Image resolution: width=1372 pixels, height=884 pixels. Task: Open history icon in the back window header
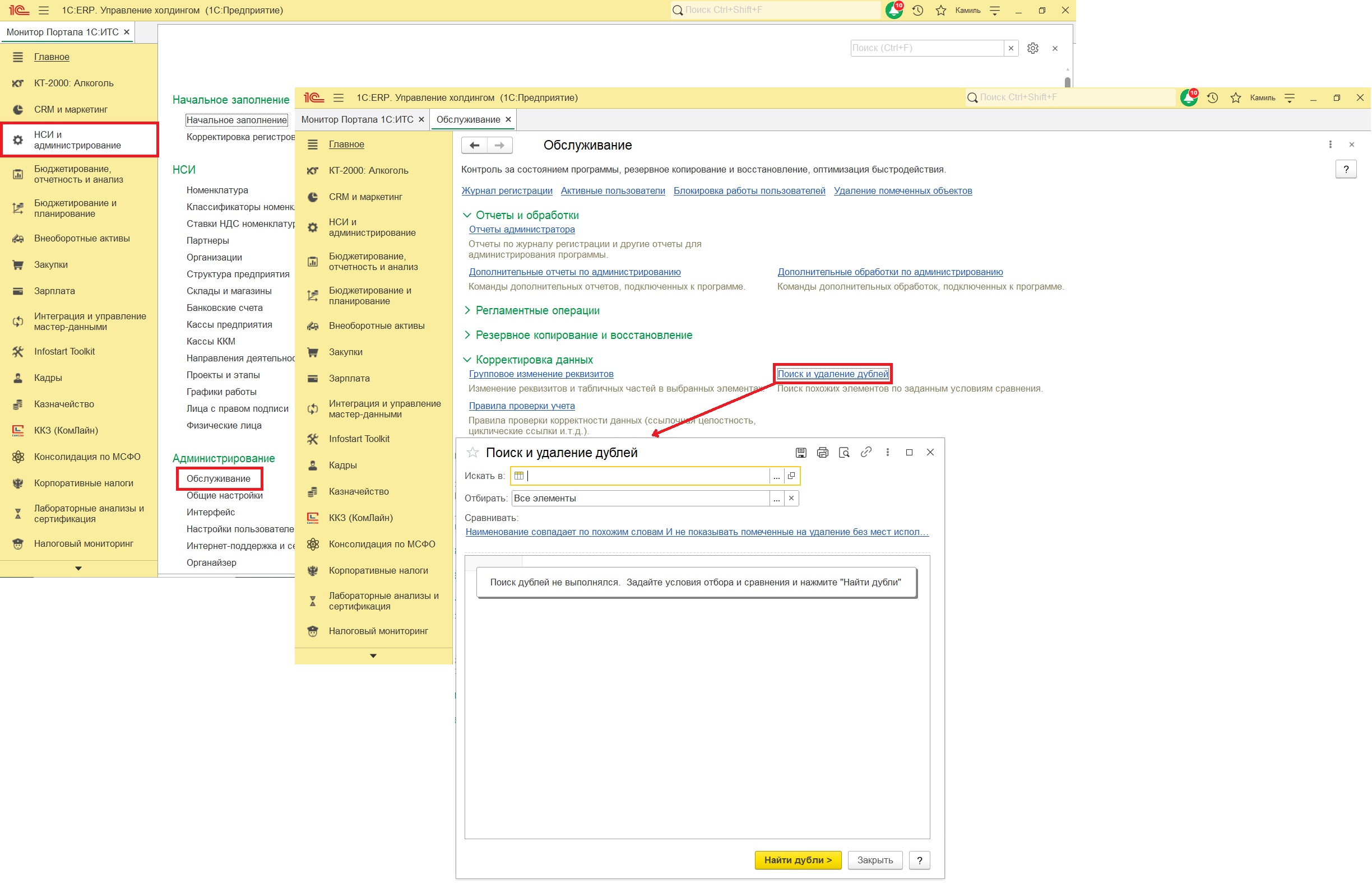918,10
